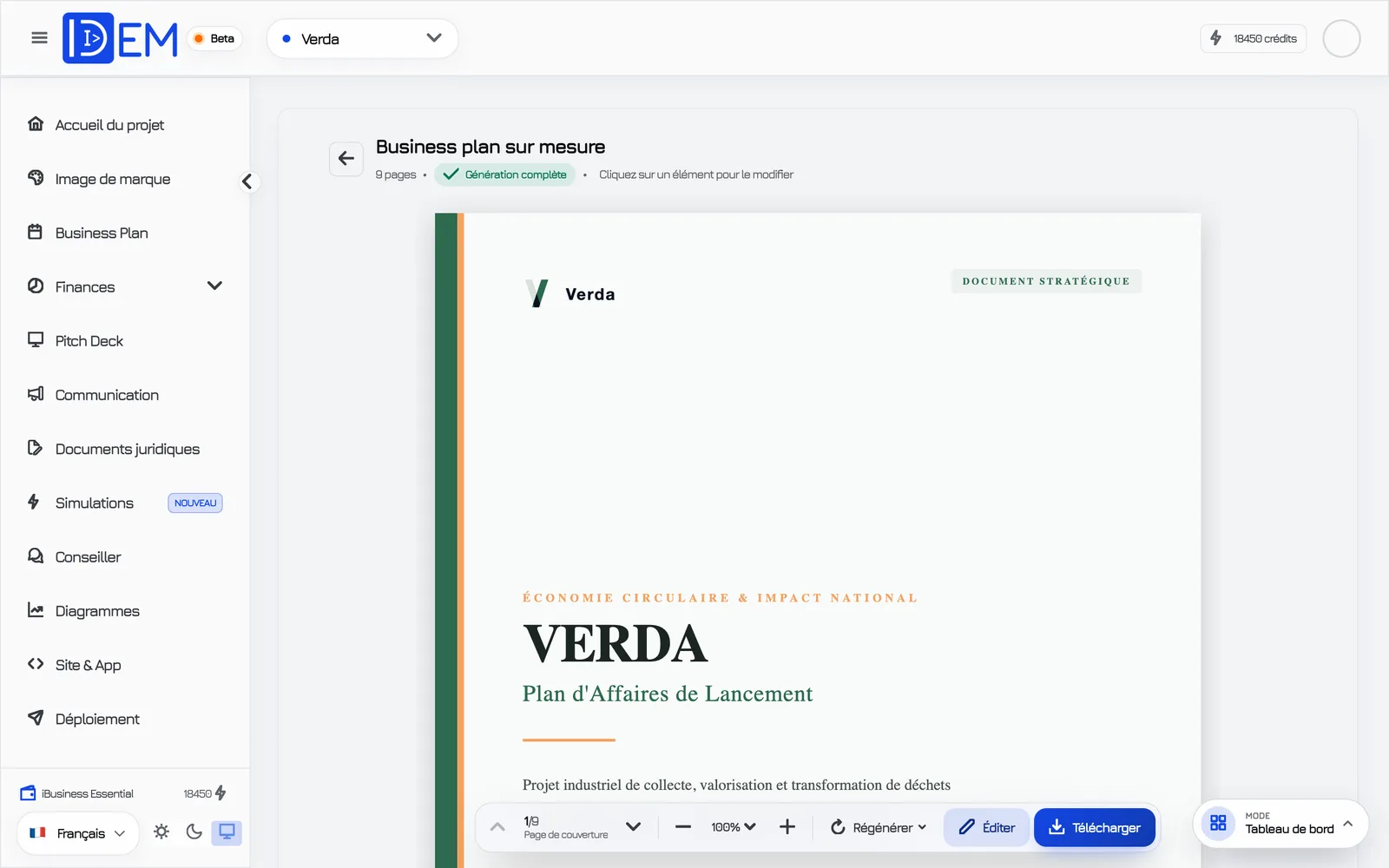
Task: Open the page selector dropdown 1/9
Action: click(566, 827)
